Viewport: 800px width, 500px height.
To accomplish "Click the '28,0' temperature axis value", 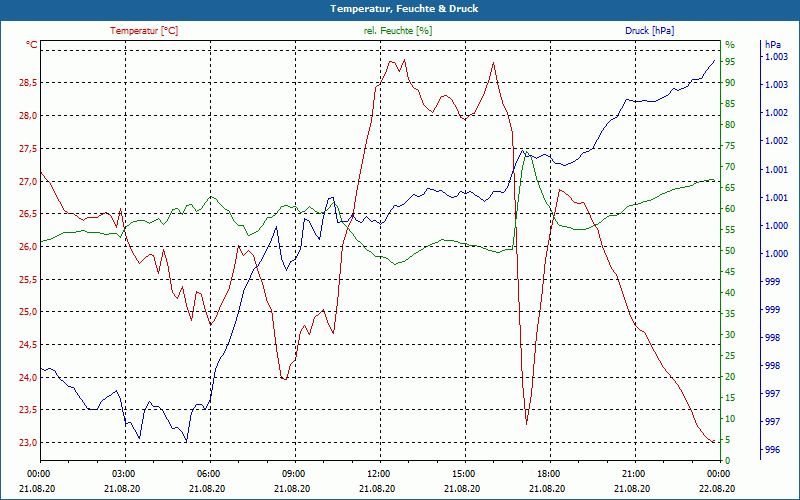I will tap(28, 116).
